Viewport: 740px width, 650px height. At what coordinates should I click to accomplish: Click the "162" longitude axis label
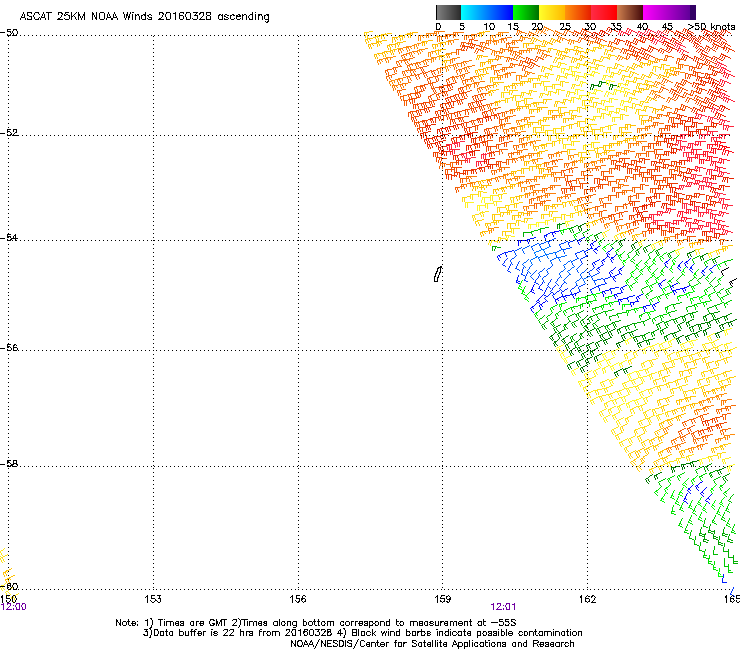point(587,599)
